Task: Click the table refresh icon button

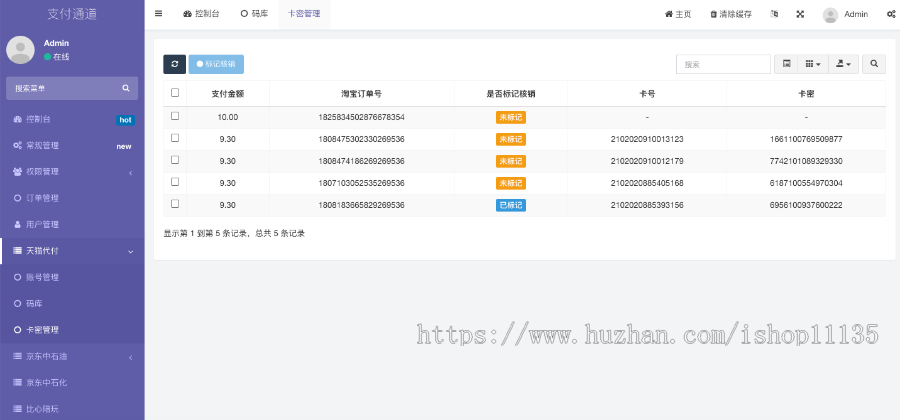Action: [174, 64]
